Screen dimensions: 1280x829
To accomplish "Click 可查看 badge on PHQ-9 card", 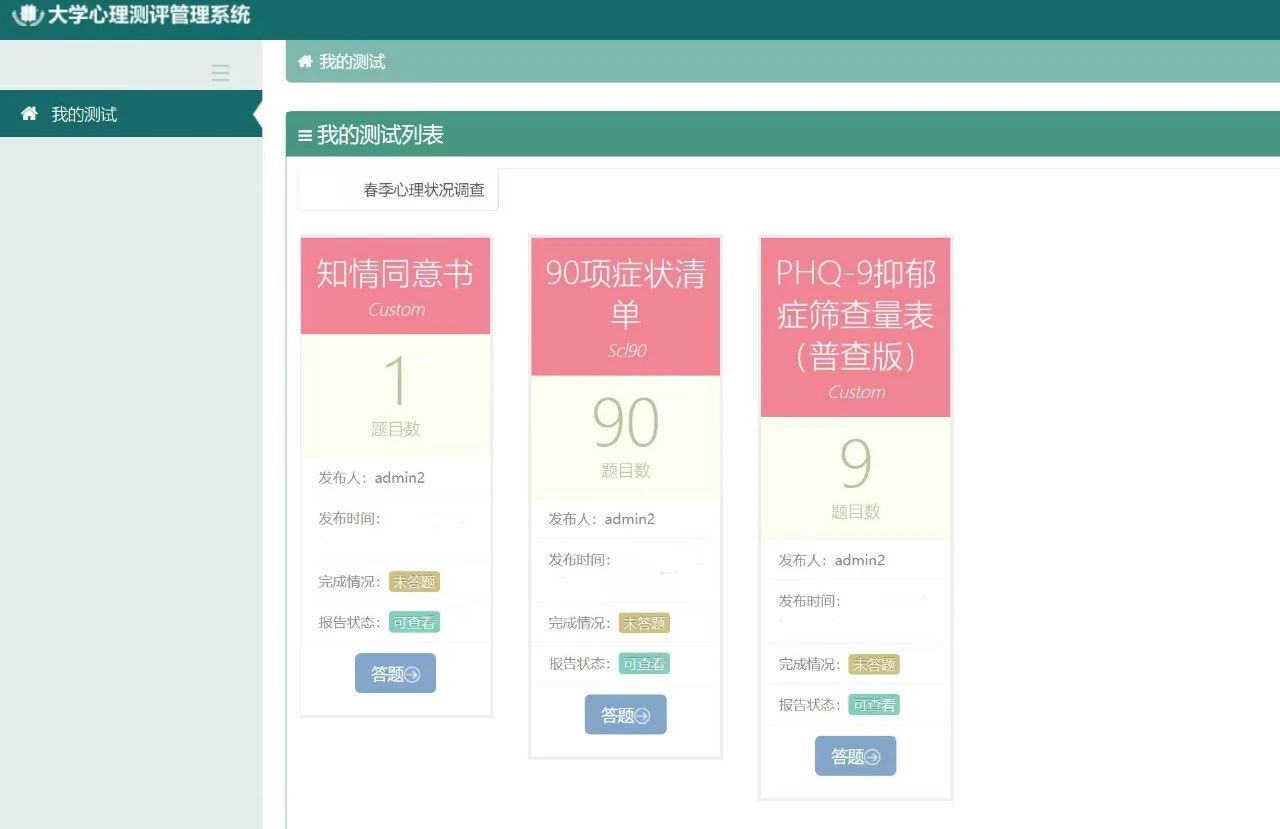I will 874,705.
